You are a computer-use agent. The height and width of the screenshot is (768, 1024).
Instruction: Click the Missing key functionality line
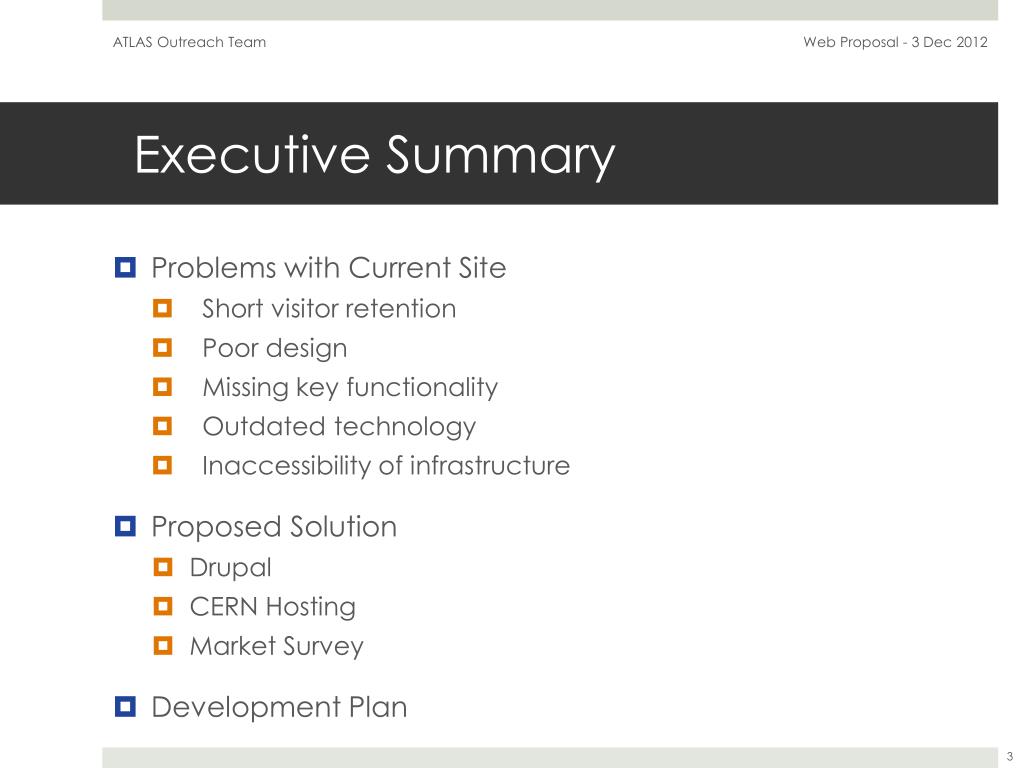click(349, 387)
